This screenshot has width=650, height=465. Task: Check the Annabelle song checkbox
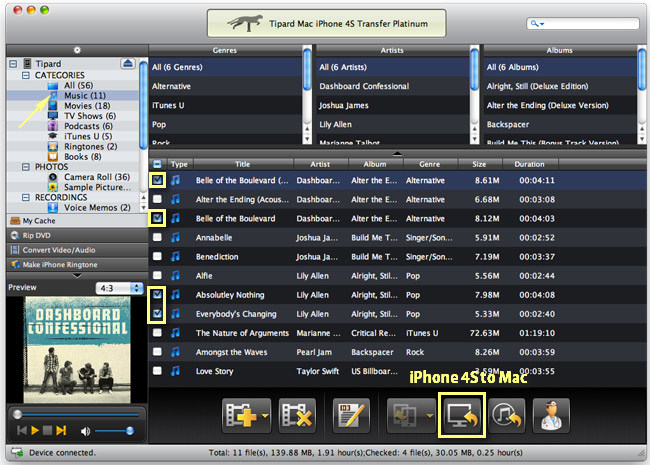158,237
